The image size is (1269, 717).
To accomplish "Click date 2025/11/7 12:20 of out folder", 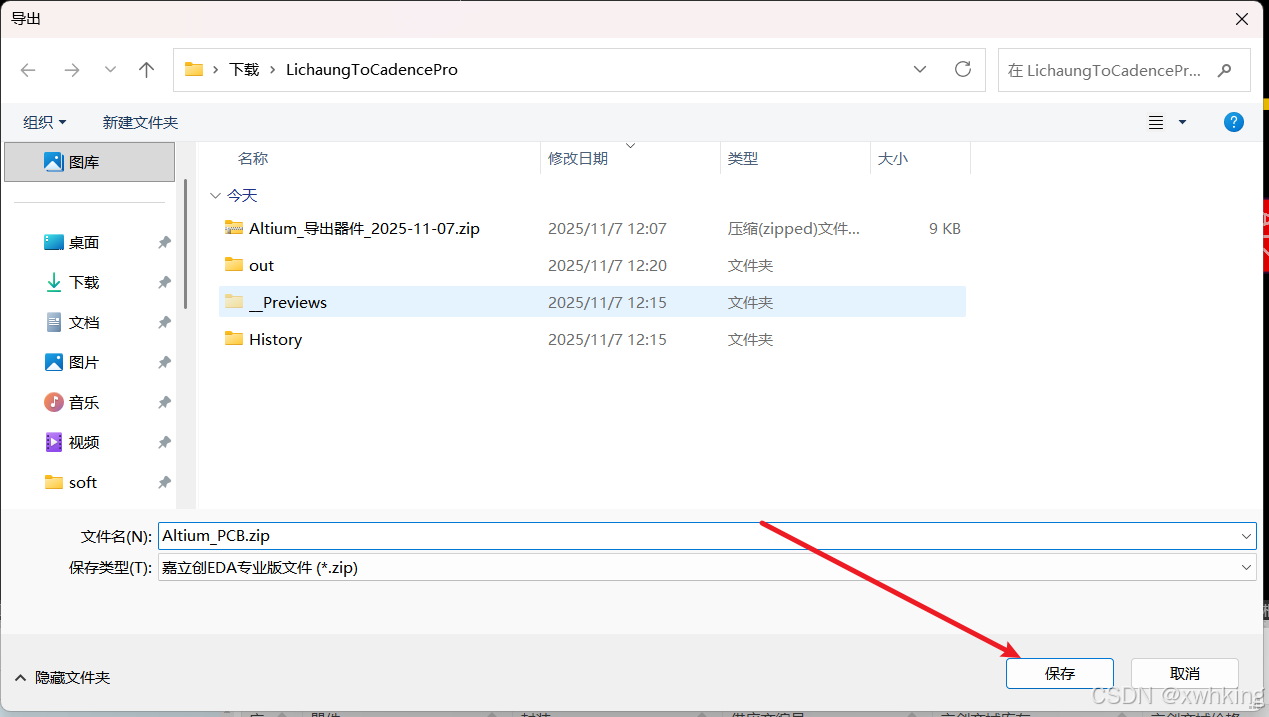I will click(x=607, y=265).
